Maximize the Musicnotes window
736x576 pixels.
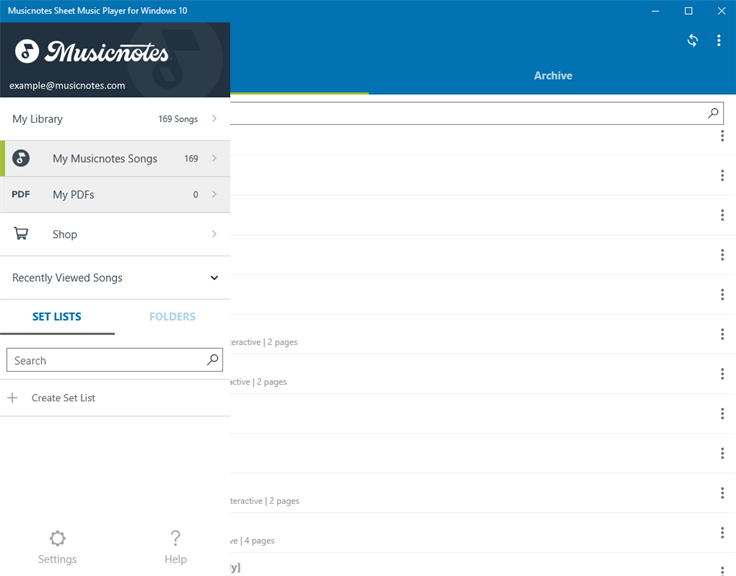point(688,11)
